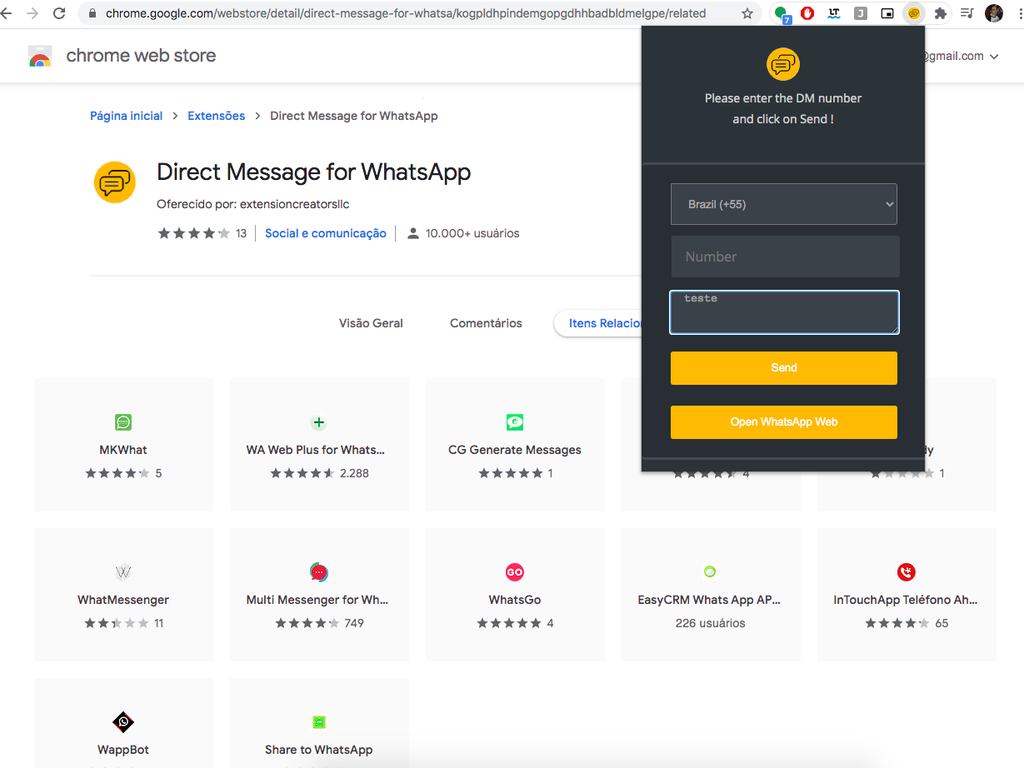Screen dimensions: 1024x768
Task: Click the 226 usuários text
Action: (710, 623)
